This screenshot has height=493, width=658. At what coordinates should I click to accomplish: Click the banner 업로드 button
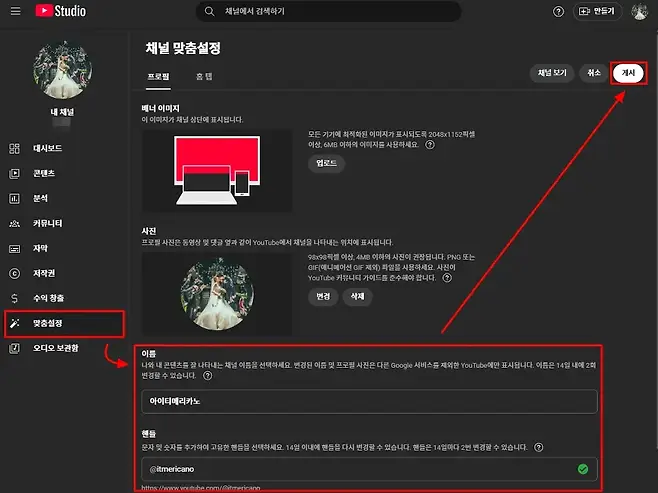pyautogui.click(x=326, y=163)
